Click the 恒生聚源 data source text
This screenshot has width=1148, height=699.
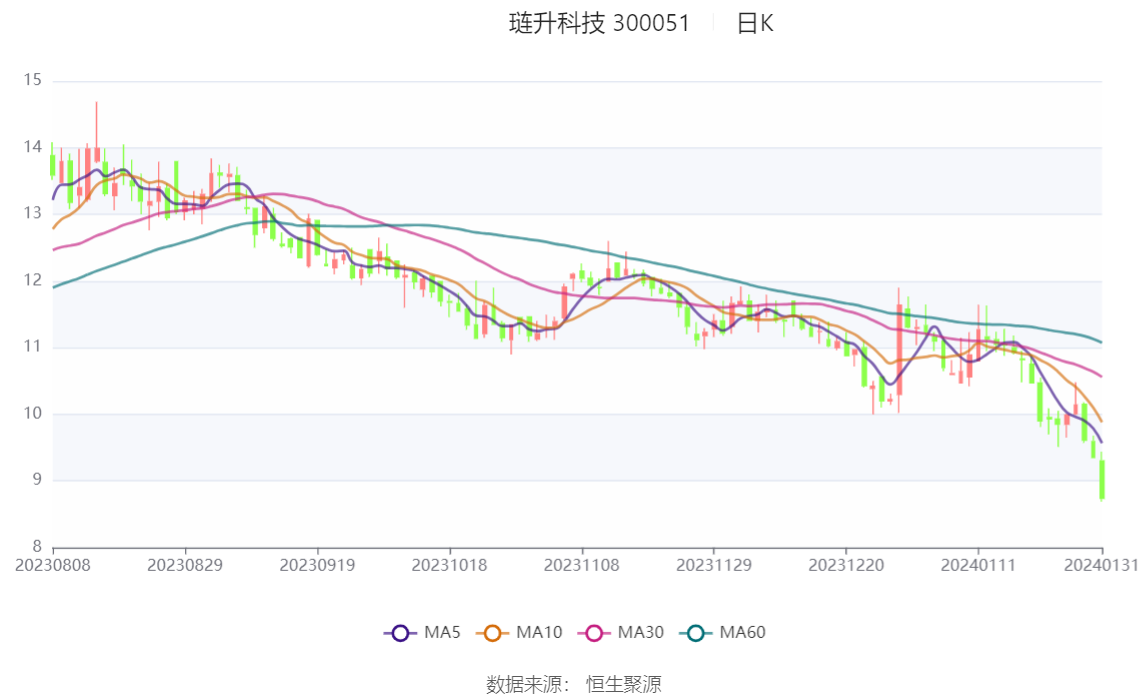pos(624,684)
